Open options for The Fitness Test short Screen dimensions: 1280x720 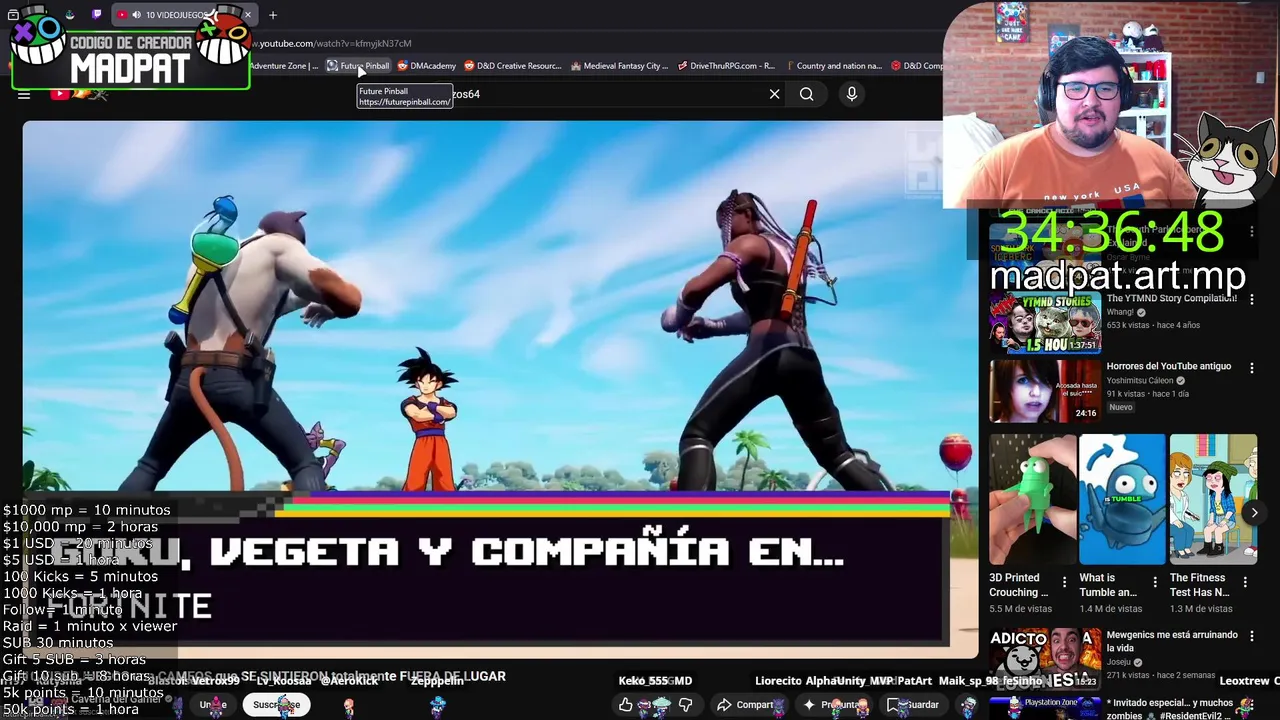point(1245,582)
